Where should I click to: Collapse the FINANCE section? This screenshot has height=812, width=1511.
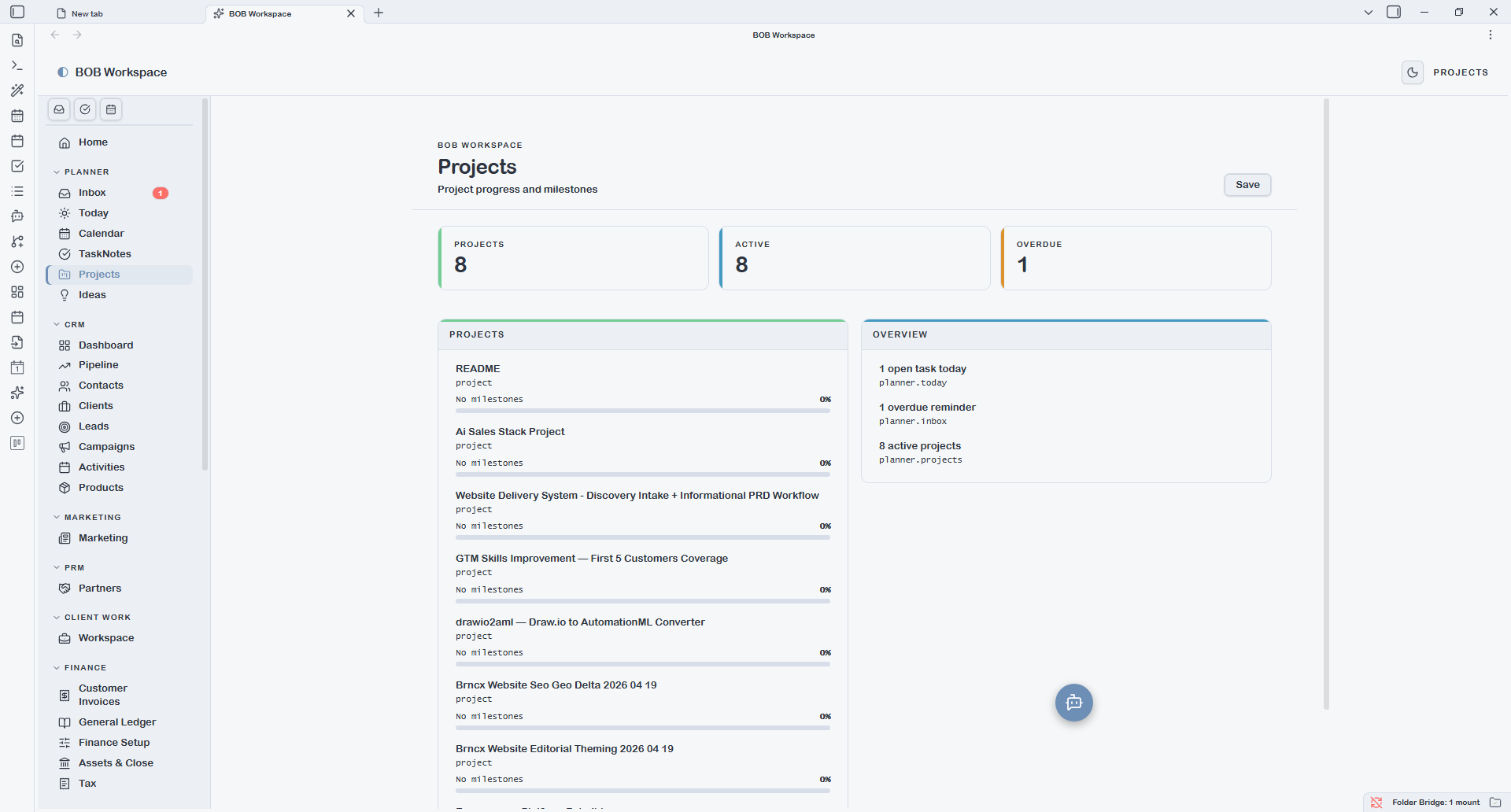[79, 667]
